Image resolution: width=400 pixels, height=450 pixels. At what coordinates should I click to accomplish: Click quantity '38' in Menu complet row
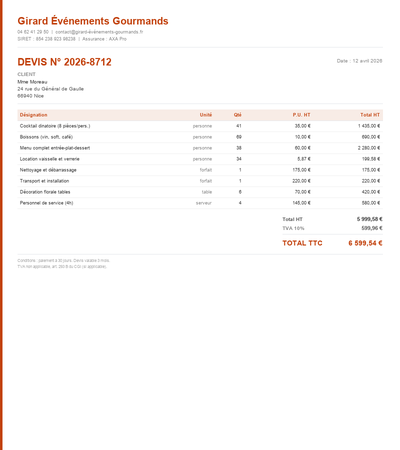[239, 148]
